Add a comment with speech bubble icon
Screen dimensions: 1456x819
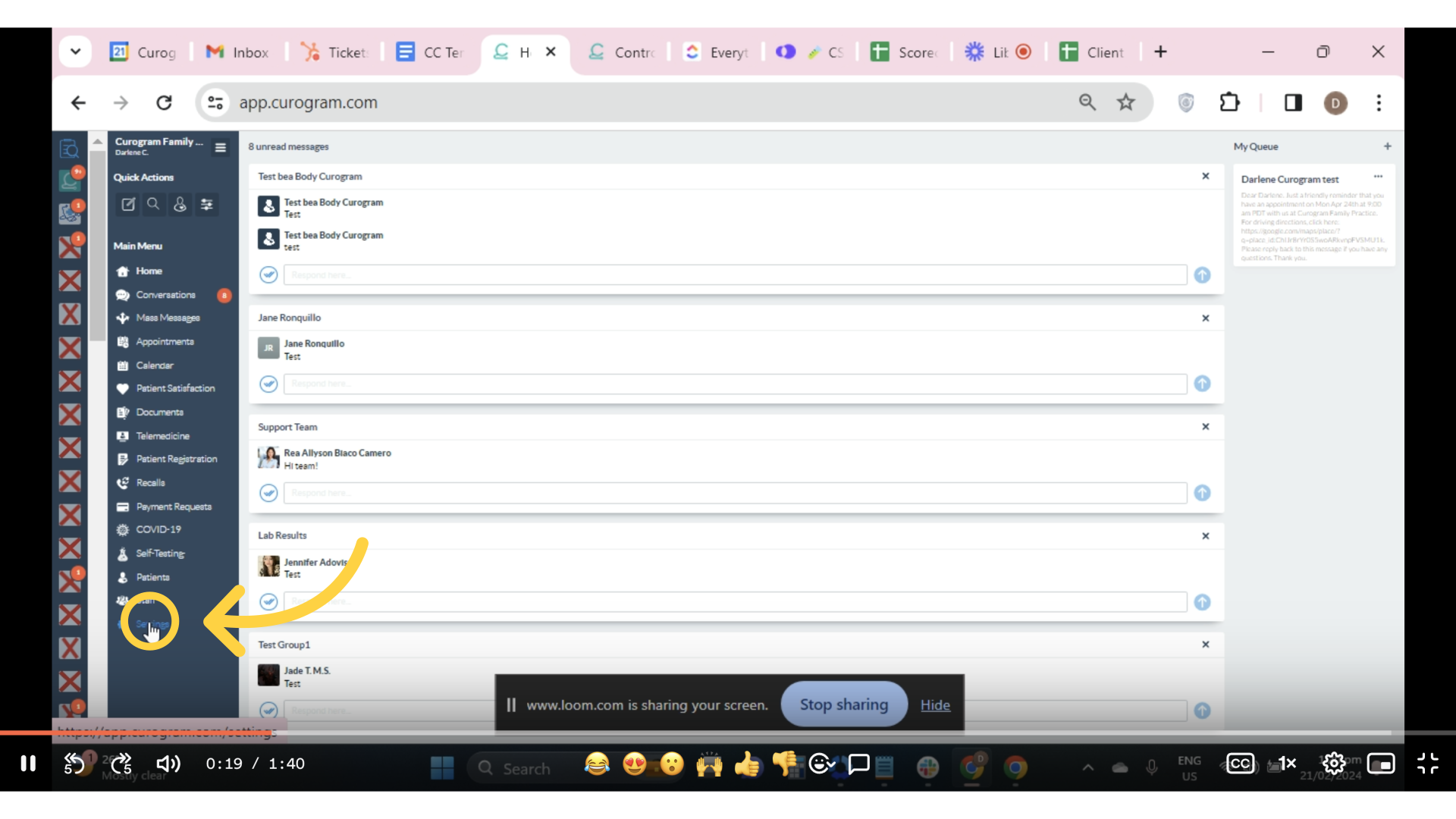[x=858, y=764]
